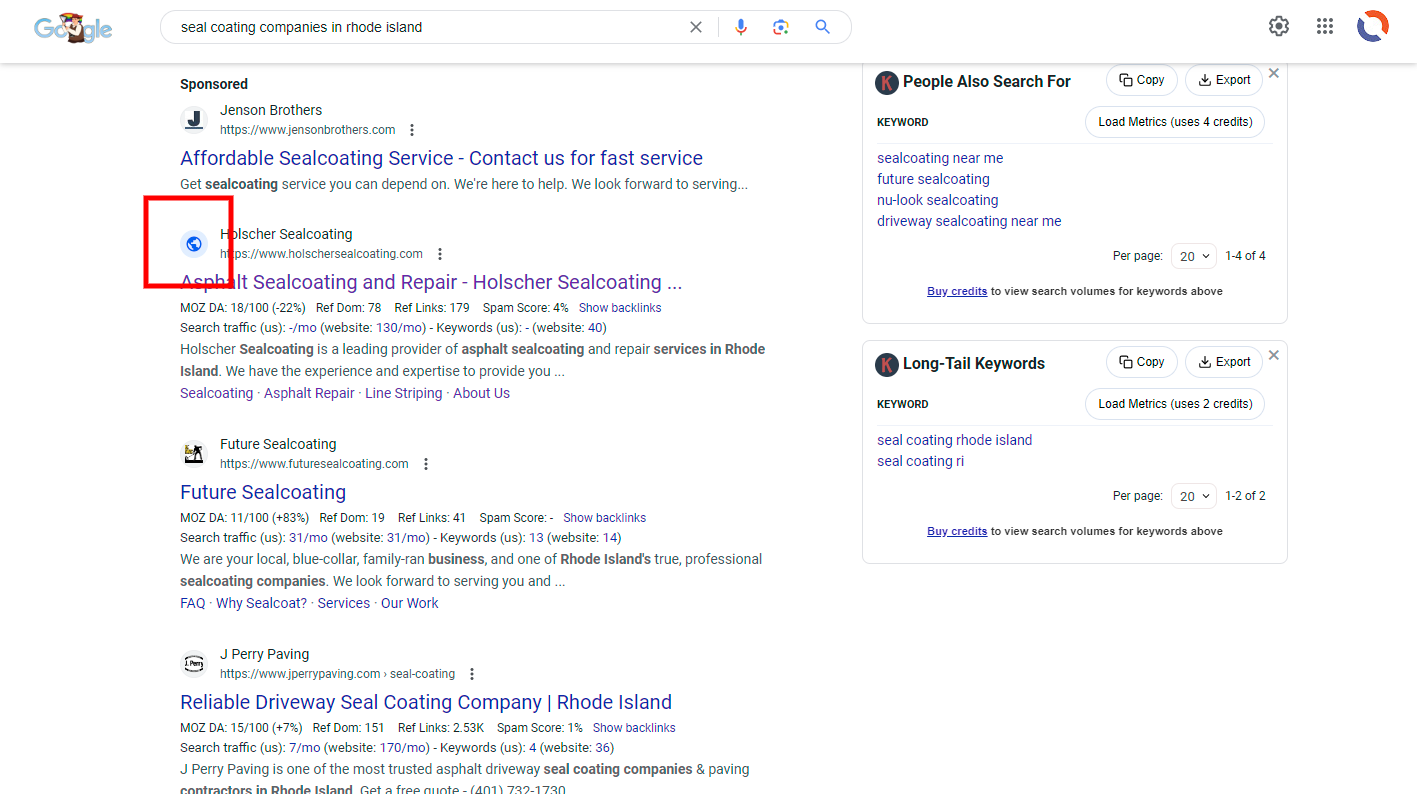
Task: Open the Google logo homepage link
Action: (73, 28)
